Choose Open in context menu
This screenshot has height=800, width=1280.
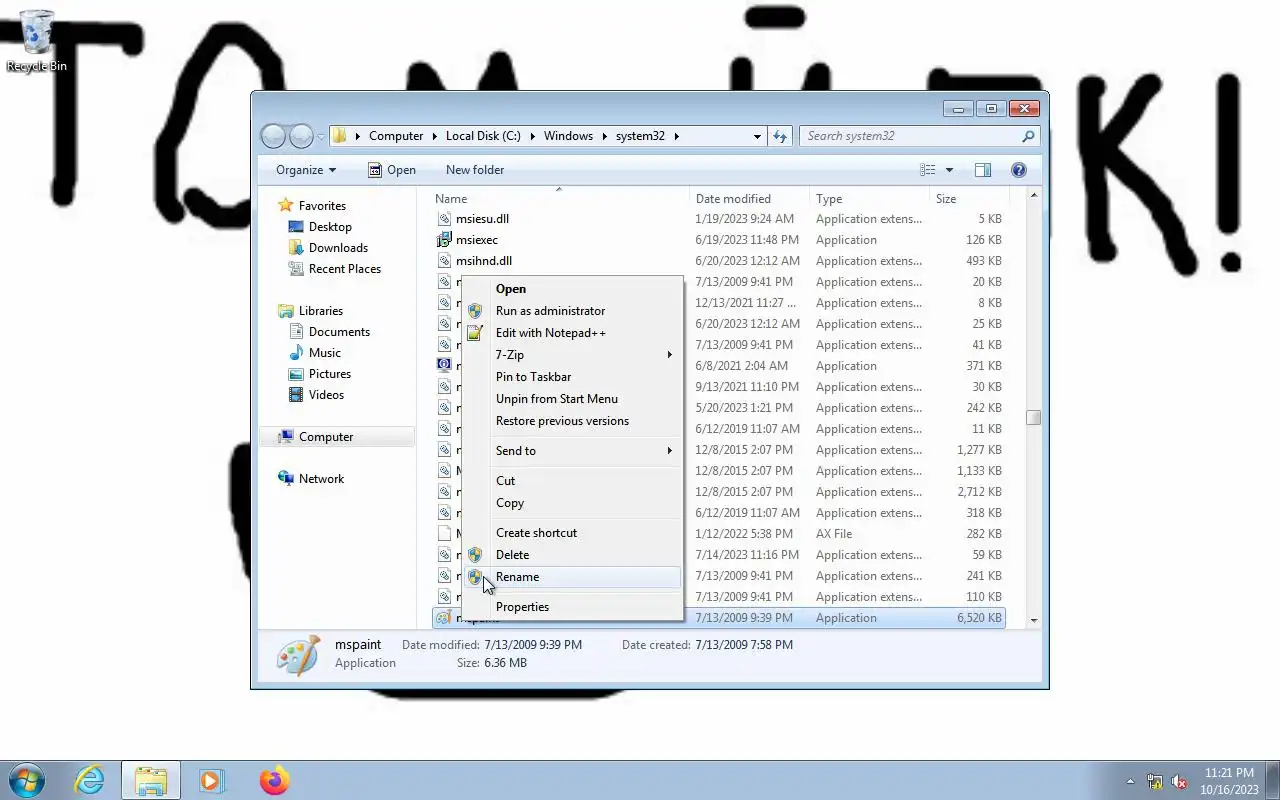(x=572, y=289)
